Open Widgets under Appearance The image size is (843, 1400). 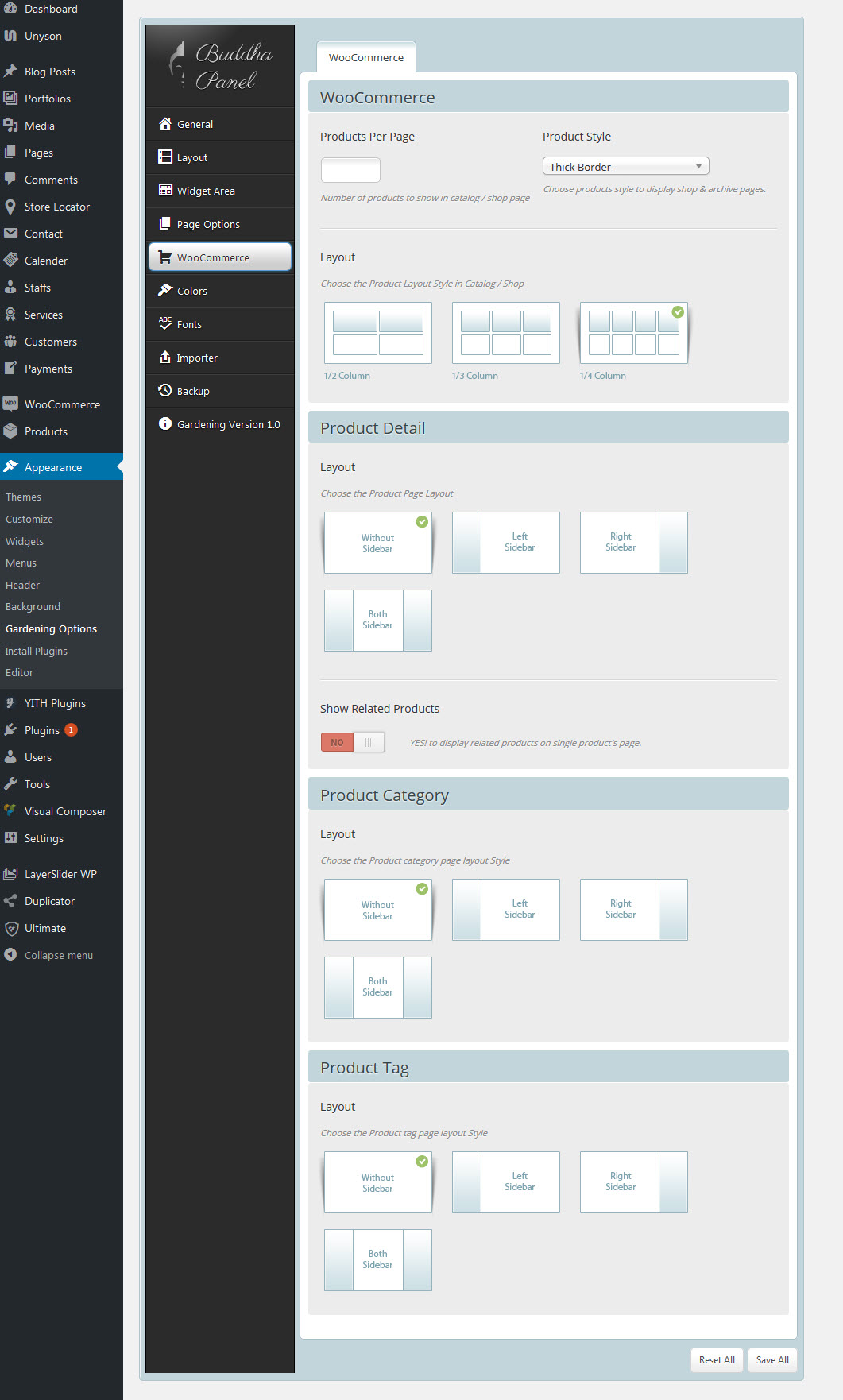[x=25, y=541]
